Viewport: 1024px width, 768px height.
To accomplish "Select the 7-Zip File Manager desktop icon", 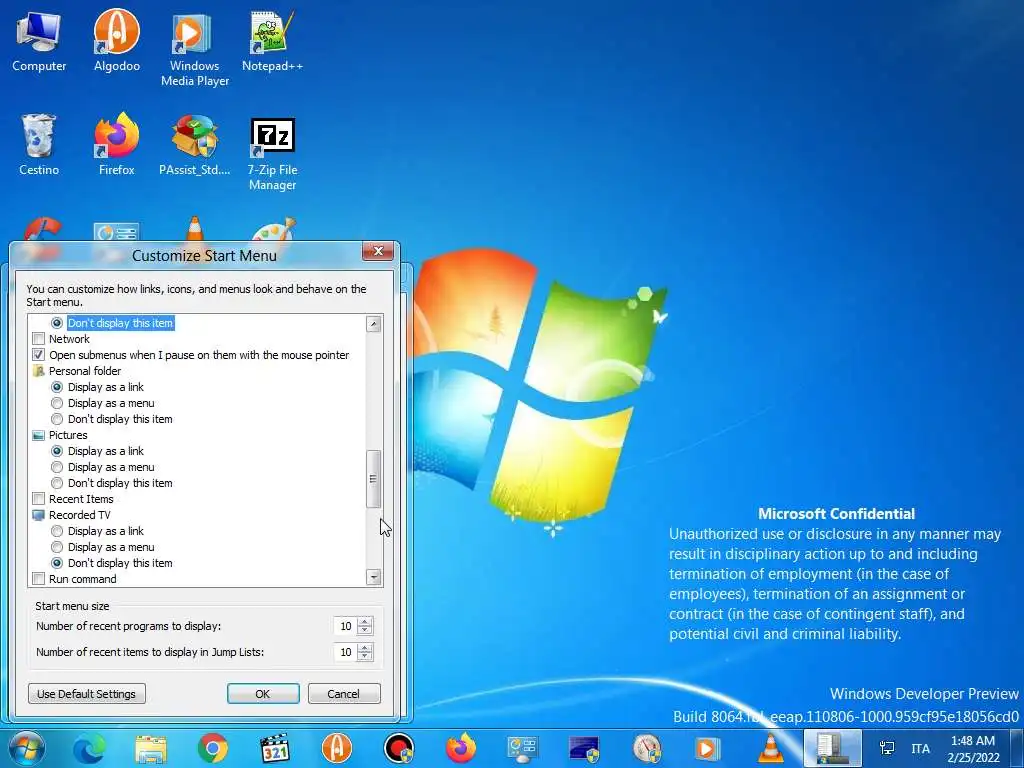I will tap(272, 154).
